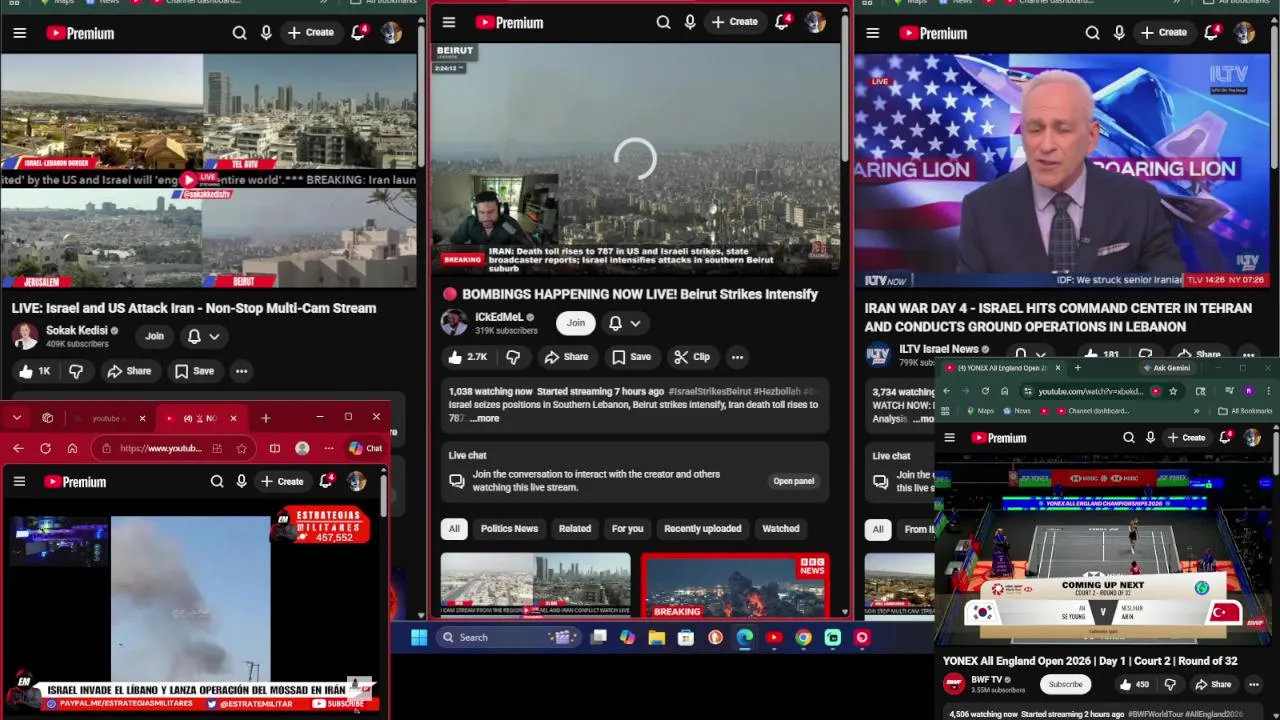Switch to youtube tab in Edge window
The image size is (1280, 720).
point(108,418)
